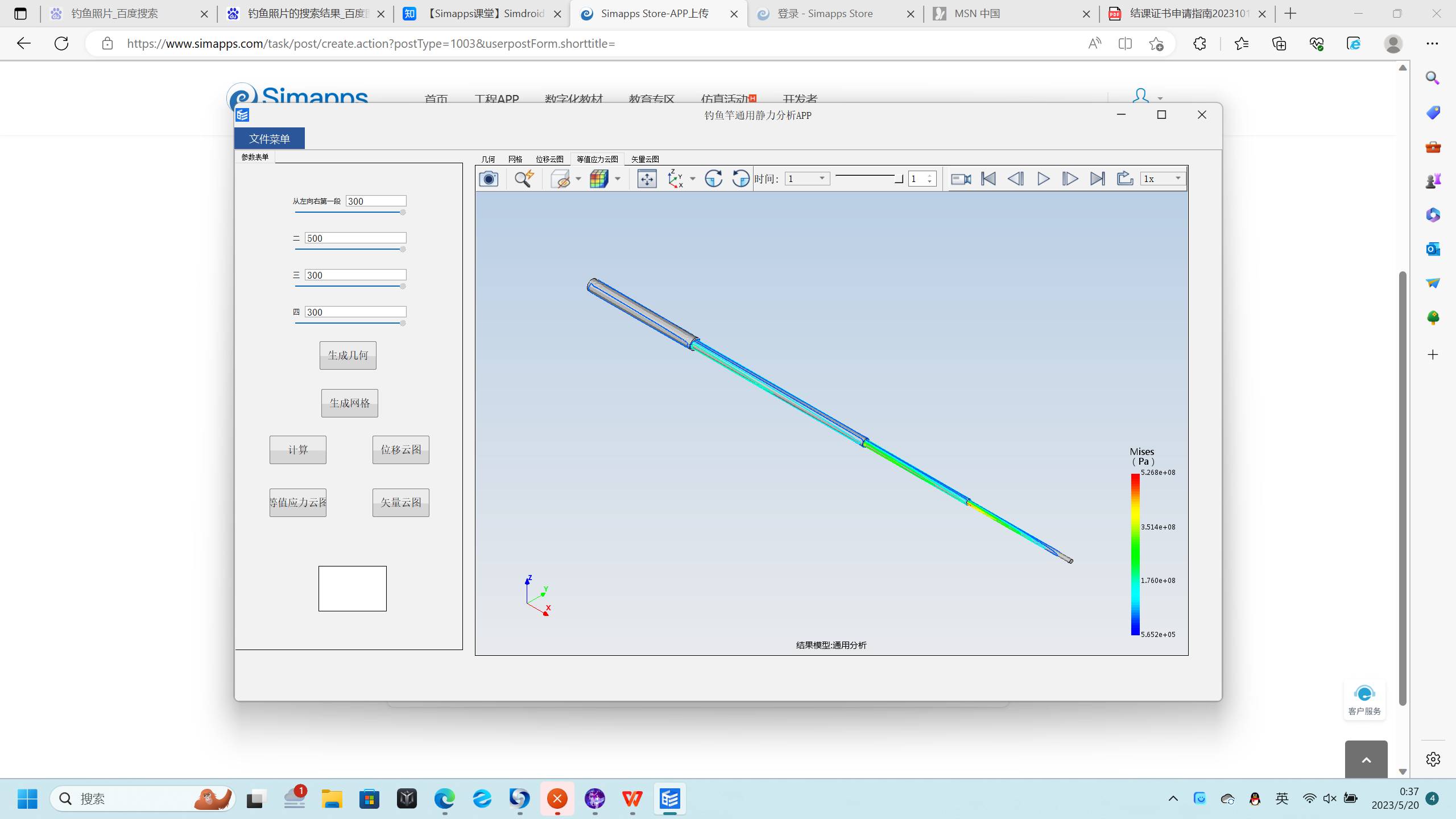Switch to 登录 - Simapps Store tab
The image size is (1456, 819).
835,14
